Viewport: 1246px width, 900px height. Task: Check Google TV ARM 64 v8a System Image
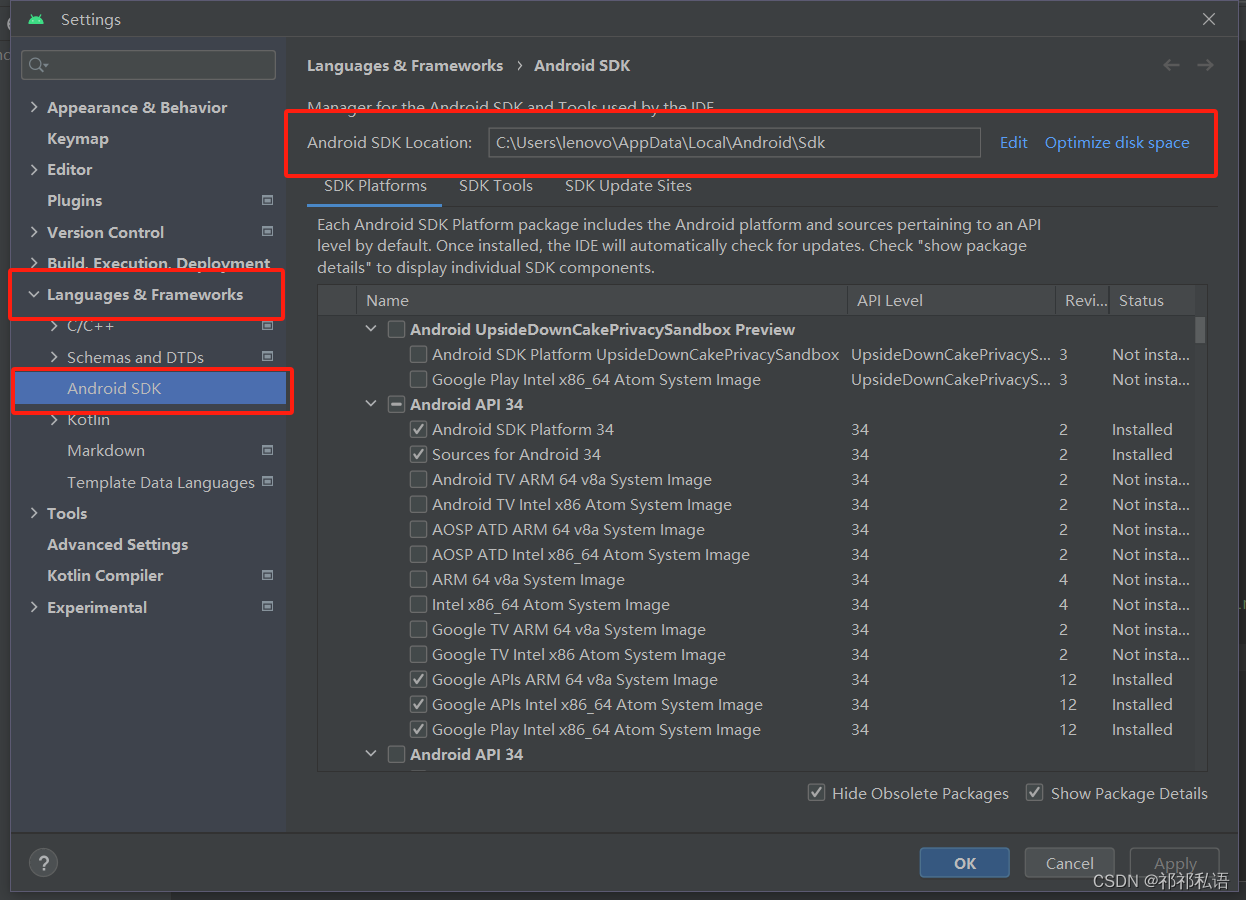pos(419,629)
